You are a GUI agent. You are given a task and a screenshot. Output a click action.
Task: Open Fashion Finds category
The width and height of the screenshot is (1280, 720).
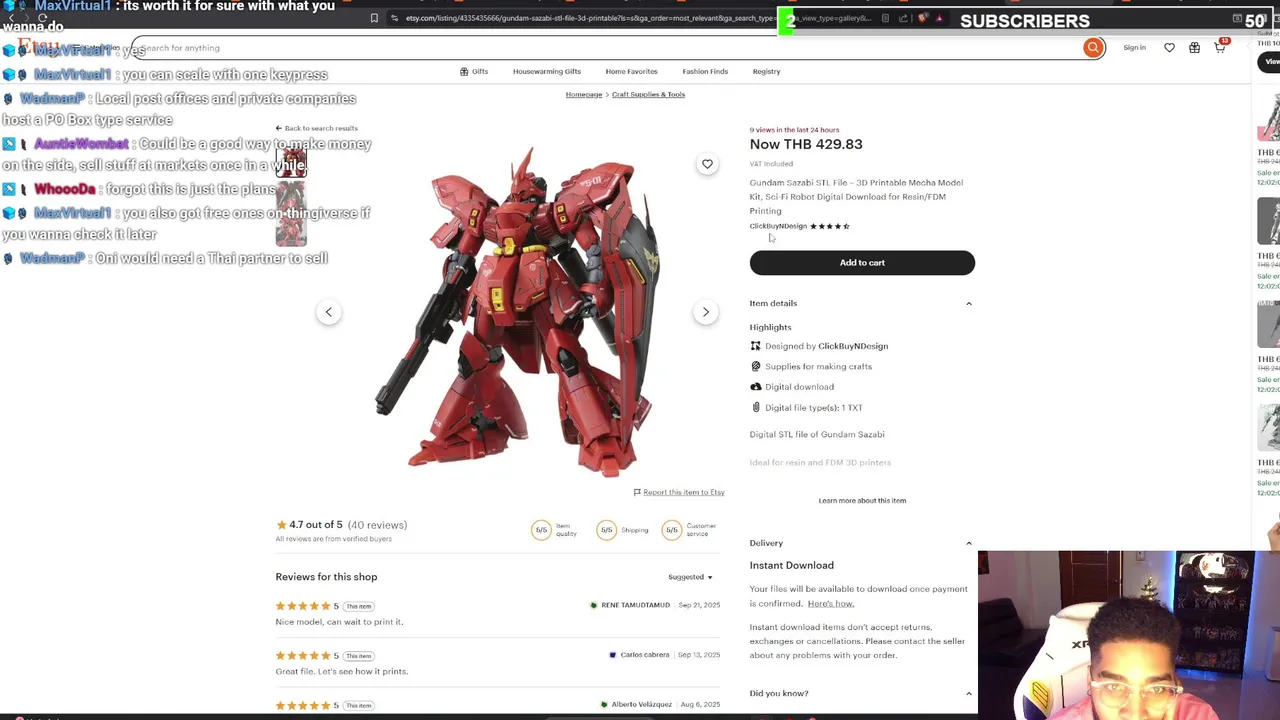[705, 71]
